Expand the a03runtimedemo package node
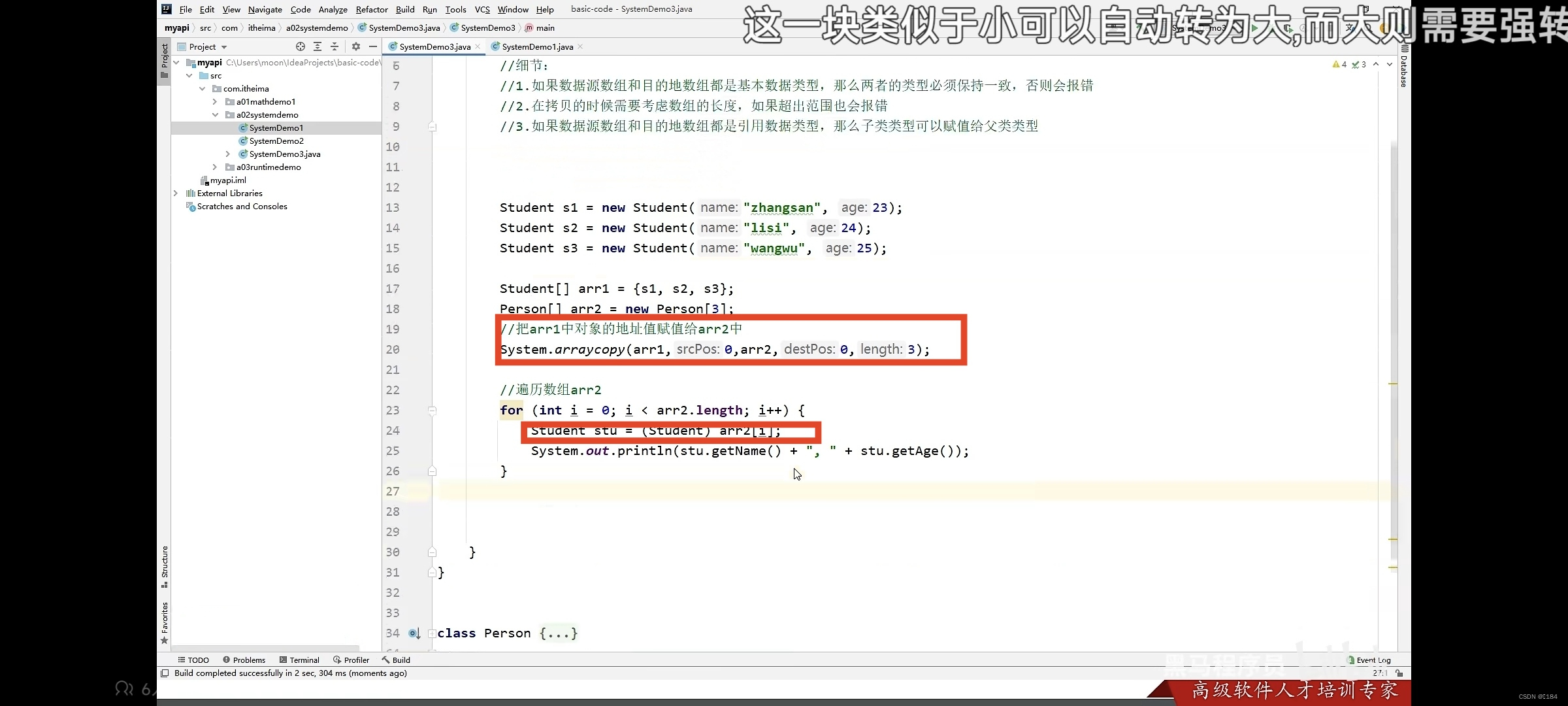 [215, 167]
